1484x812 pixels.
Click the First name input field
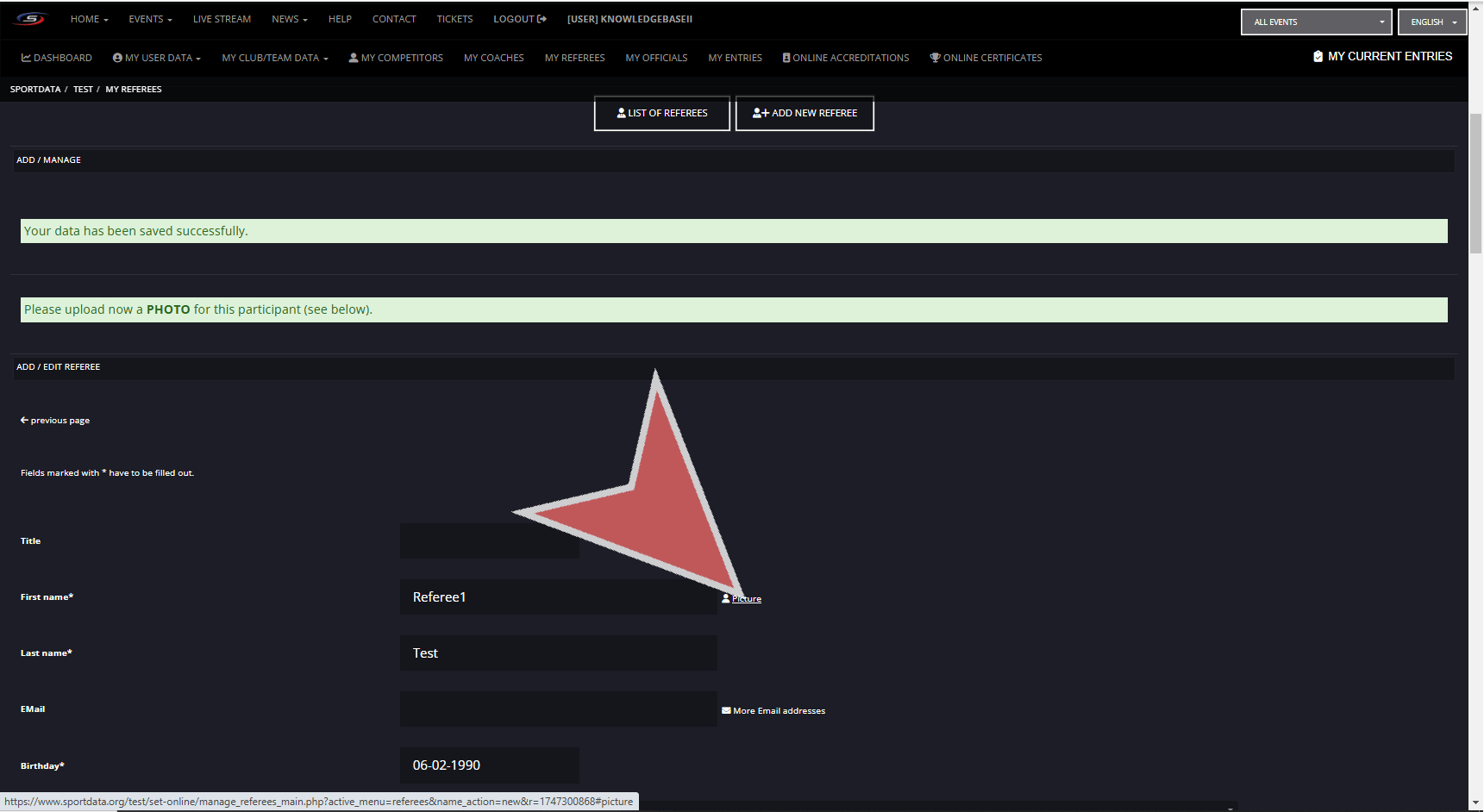(x=558, y=597)
